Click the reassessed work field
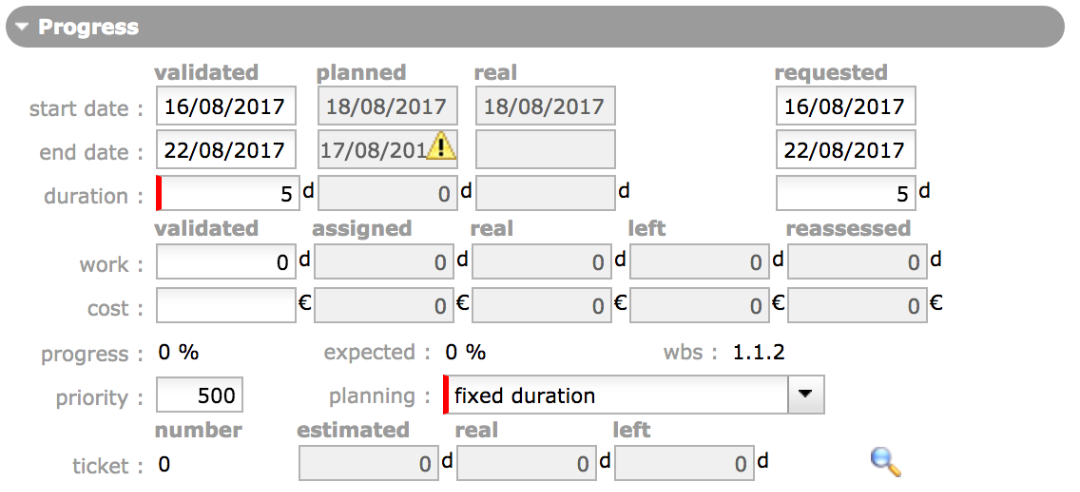1080x492 pixels. 857,263
